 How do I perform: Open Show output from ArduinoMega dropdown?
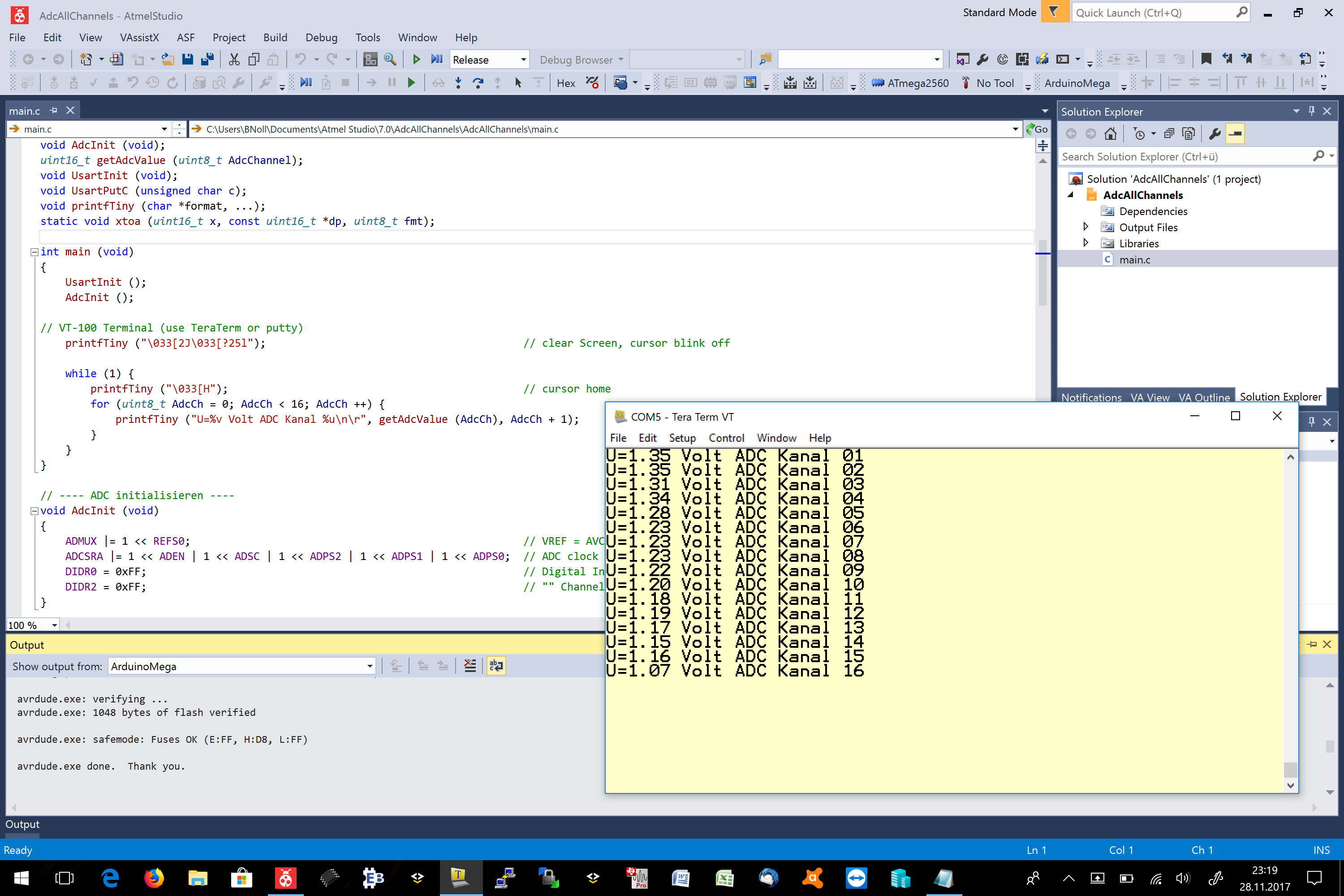pos(242,666)
